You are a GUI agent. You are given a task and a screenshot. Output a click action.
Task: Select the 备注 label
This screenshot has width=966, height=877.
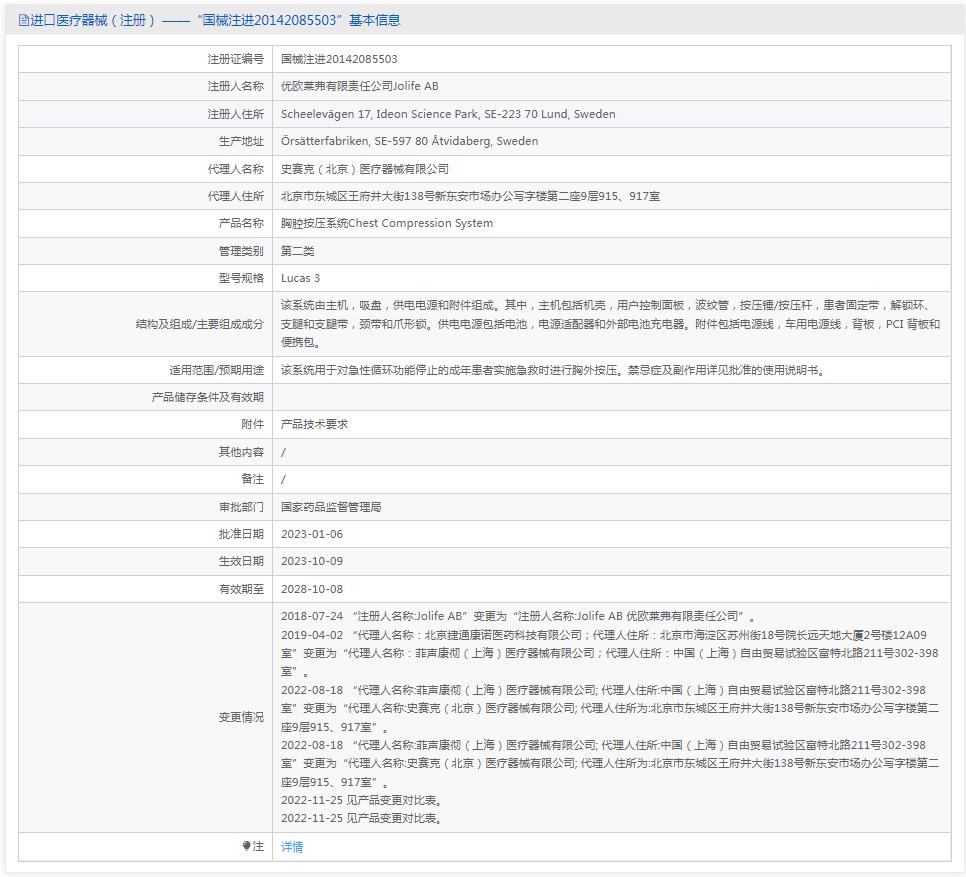253,479
